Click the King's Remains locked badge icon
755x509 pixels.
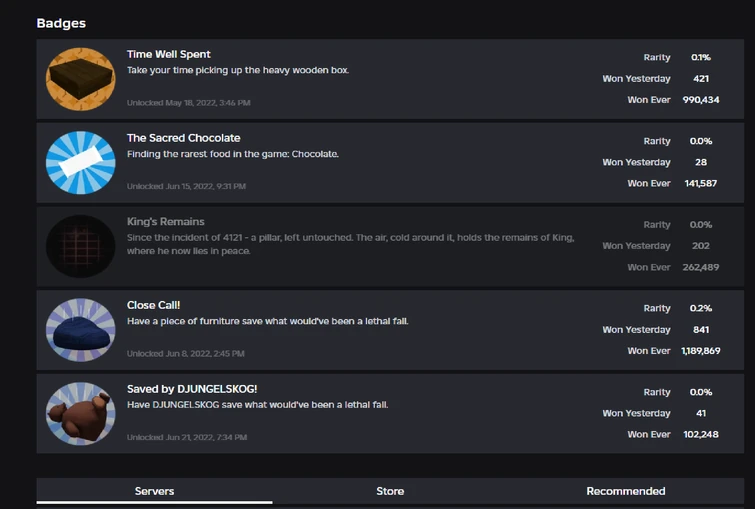point(81,246)
